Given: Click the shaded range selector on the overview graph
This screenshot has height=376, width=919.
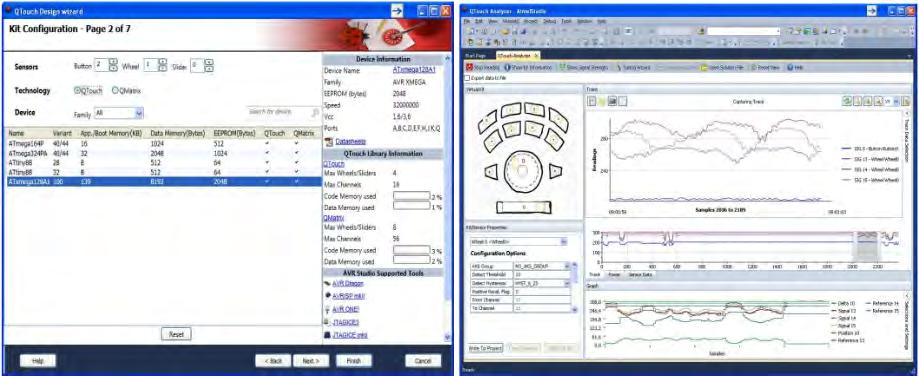Looking at the screenshot, I should pyautogui.click(x=865, y=244).
